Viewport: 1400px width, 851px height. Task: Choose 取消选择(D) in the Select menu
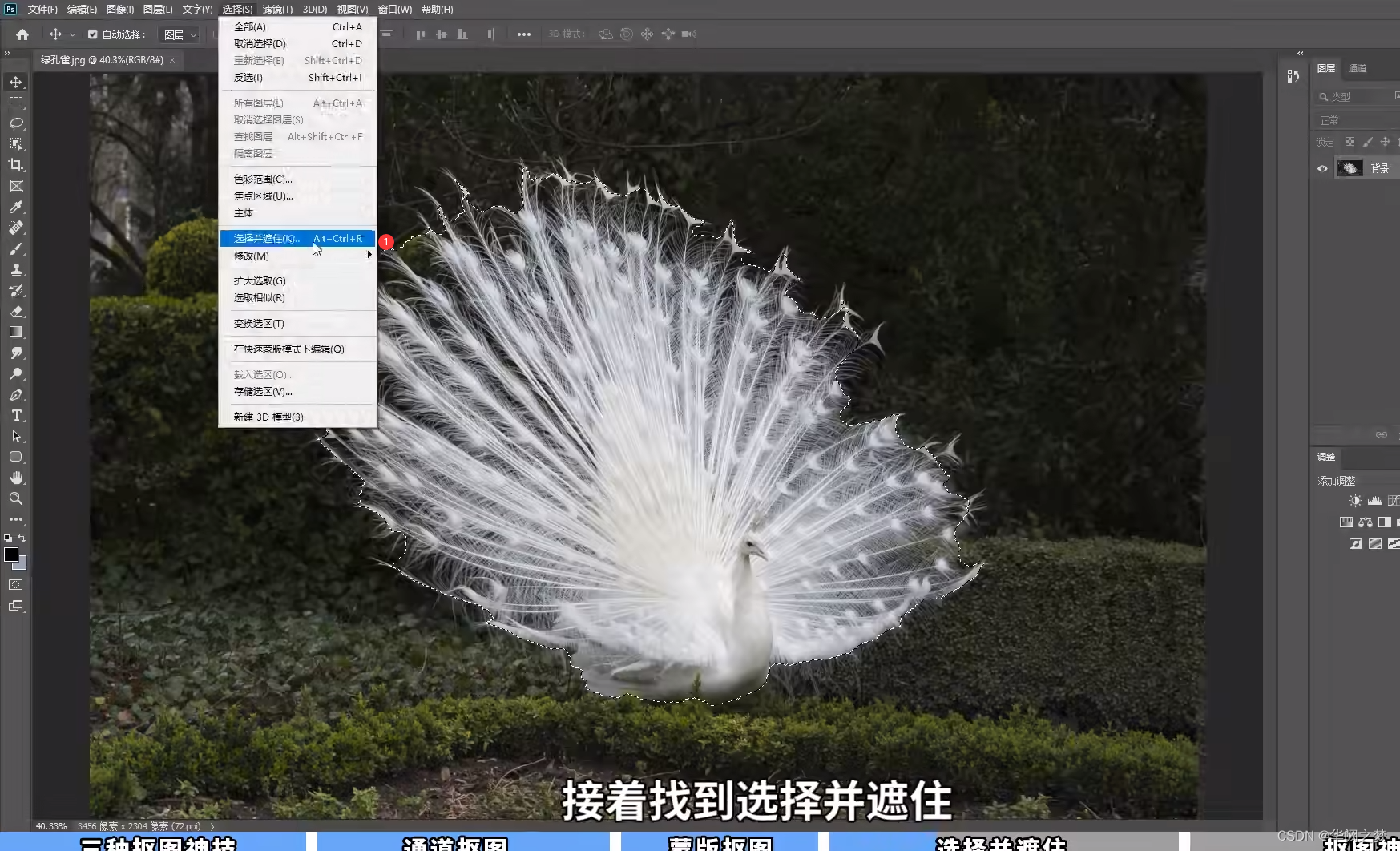pyautogui.click(x=297, y=44)
